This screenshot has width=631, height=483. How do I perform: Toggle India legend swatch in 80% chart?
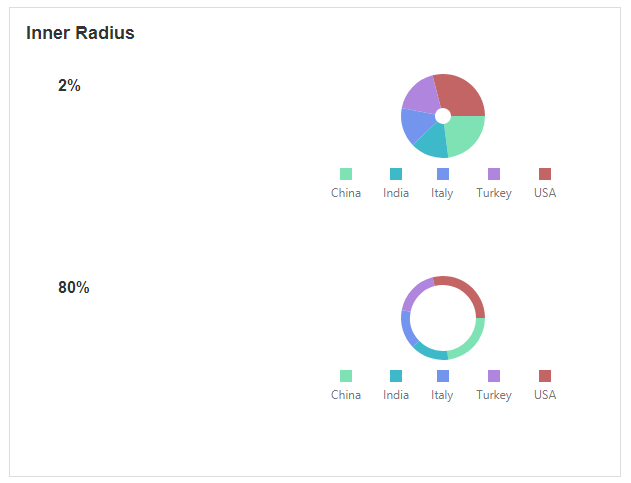coord(396,376)
